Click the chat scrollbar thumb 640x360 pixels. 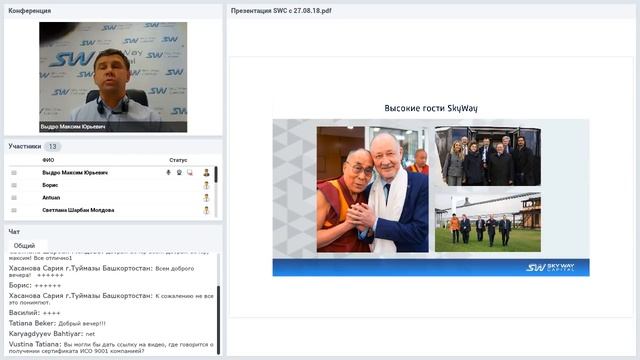218,320
